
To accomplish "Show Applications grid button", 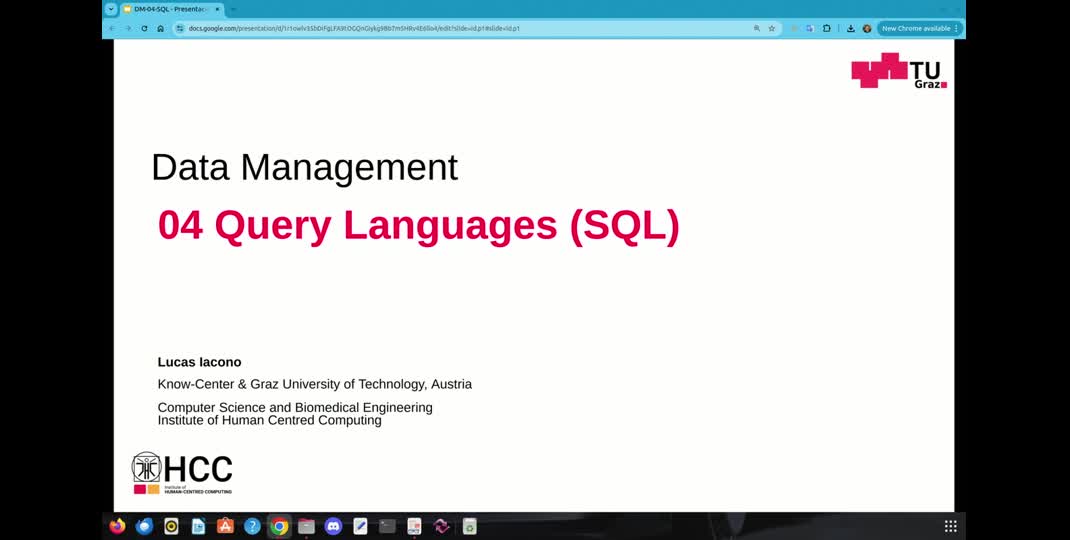I will pos(951,526).
